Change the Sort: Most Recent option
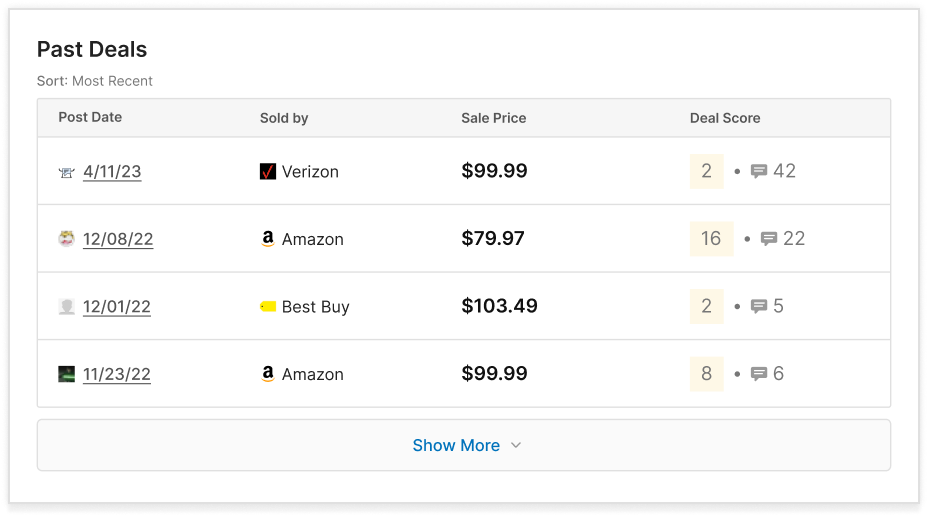The height and width of the screenshot is (516, 928). [95, 81]
